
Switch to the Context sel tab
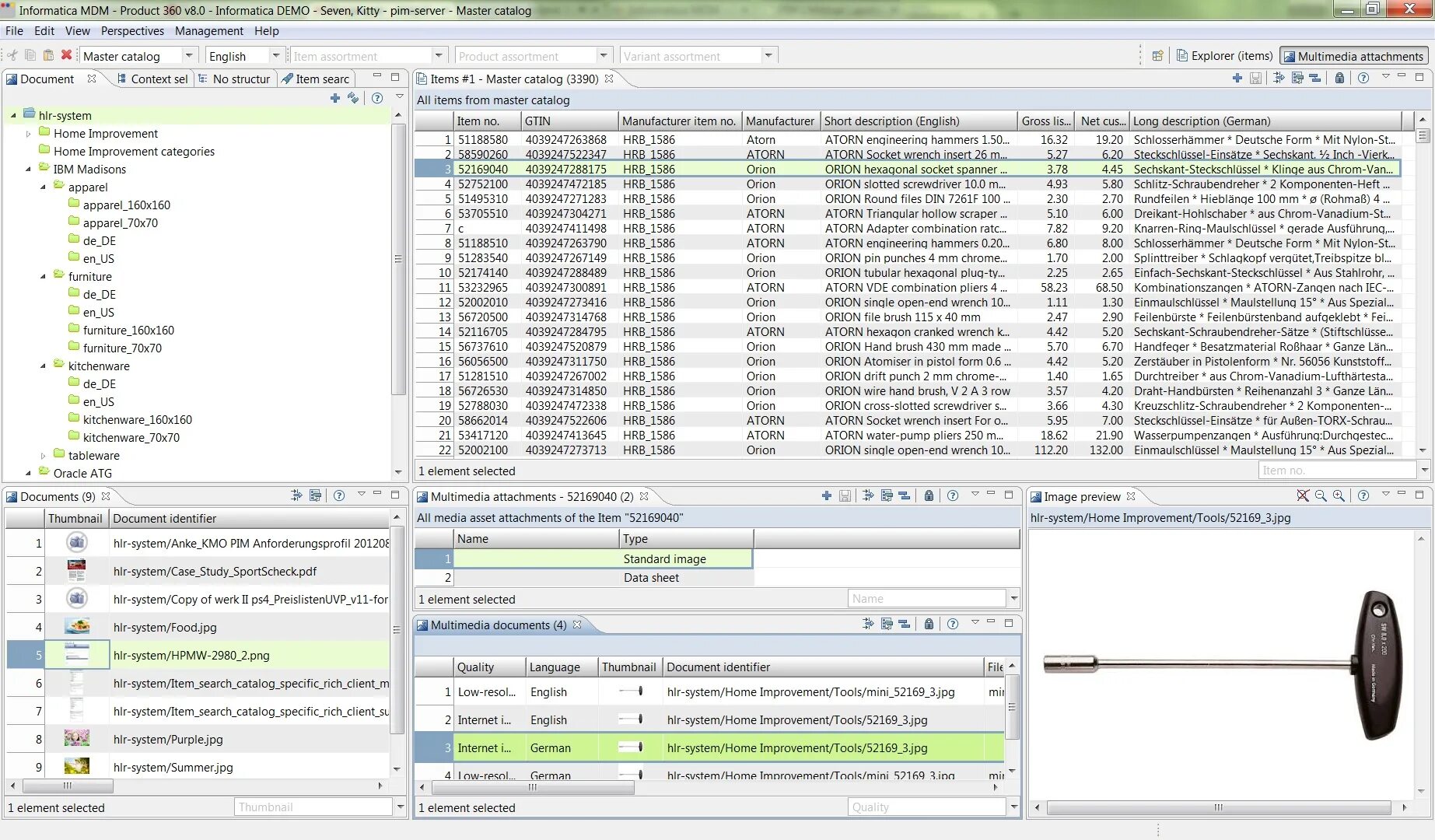click(x=152, y=79)
